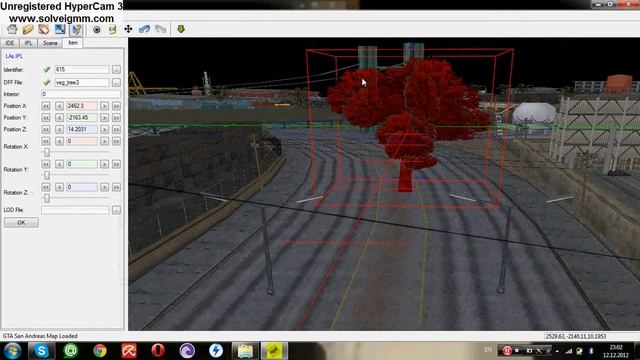Click the Position Y value field
Viewport: 640px width, 360px height.
point(82,118)
